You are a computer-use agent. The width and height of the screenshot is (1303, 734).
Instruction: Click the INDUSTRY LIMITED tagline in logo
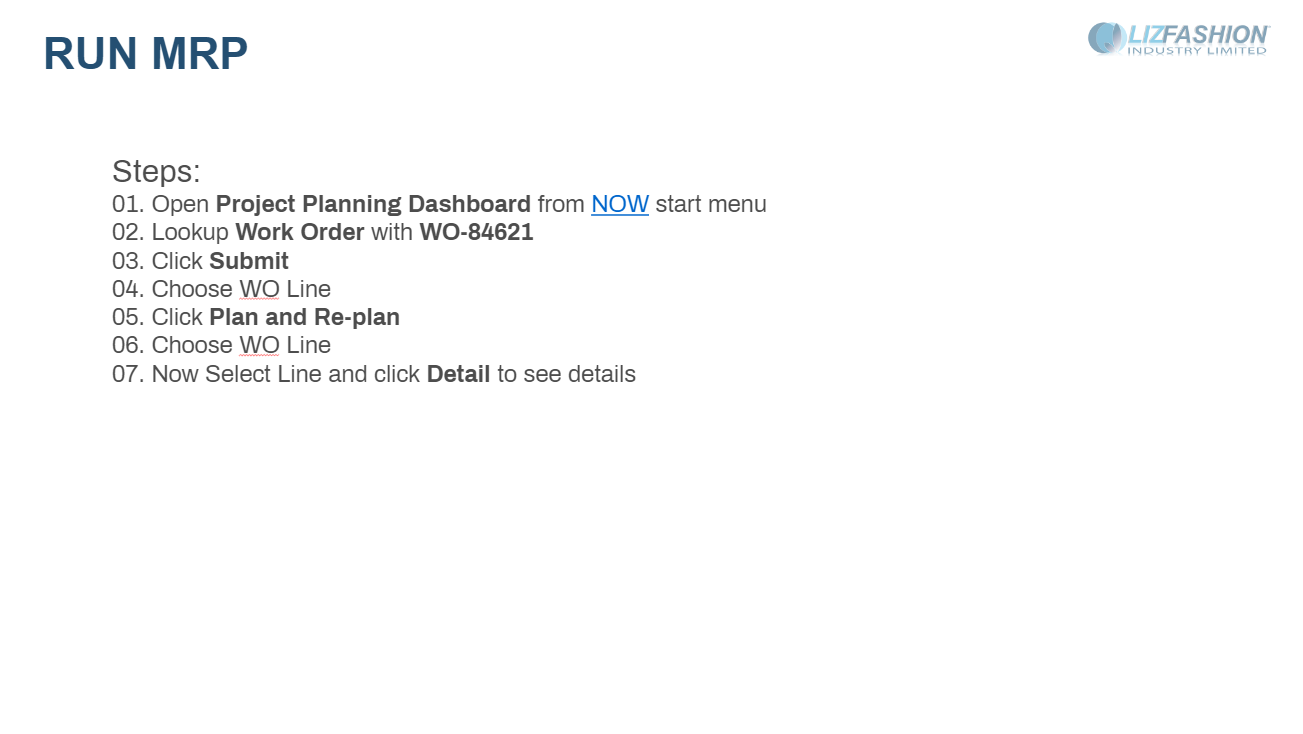point(1197,51)
